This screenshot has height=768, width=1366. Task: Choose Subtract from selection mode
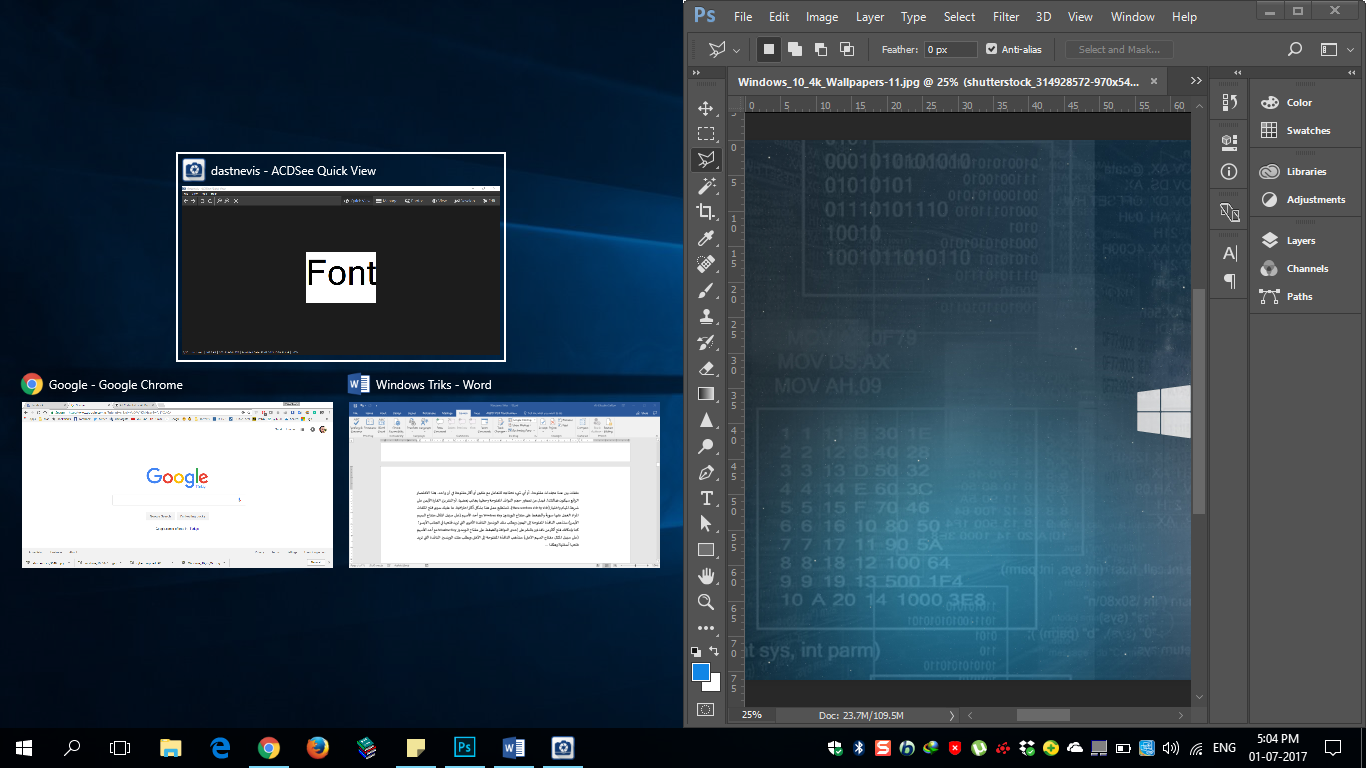(821, 49)
